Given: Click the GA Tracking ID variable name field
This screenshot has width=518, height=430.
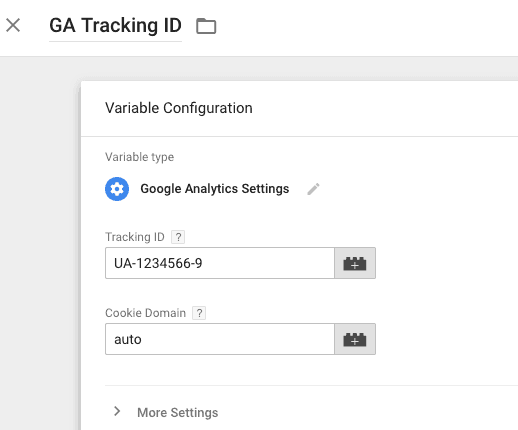Looking at the screenshot, I should coord(115,26).
